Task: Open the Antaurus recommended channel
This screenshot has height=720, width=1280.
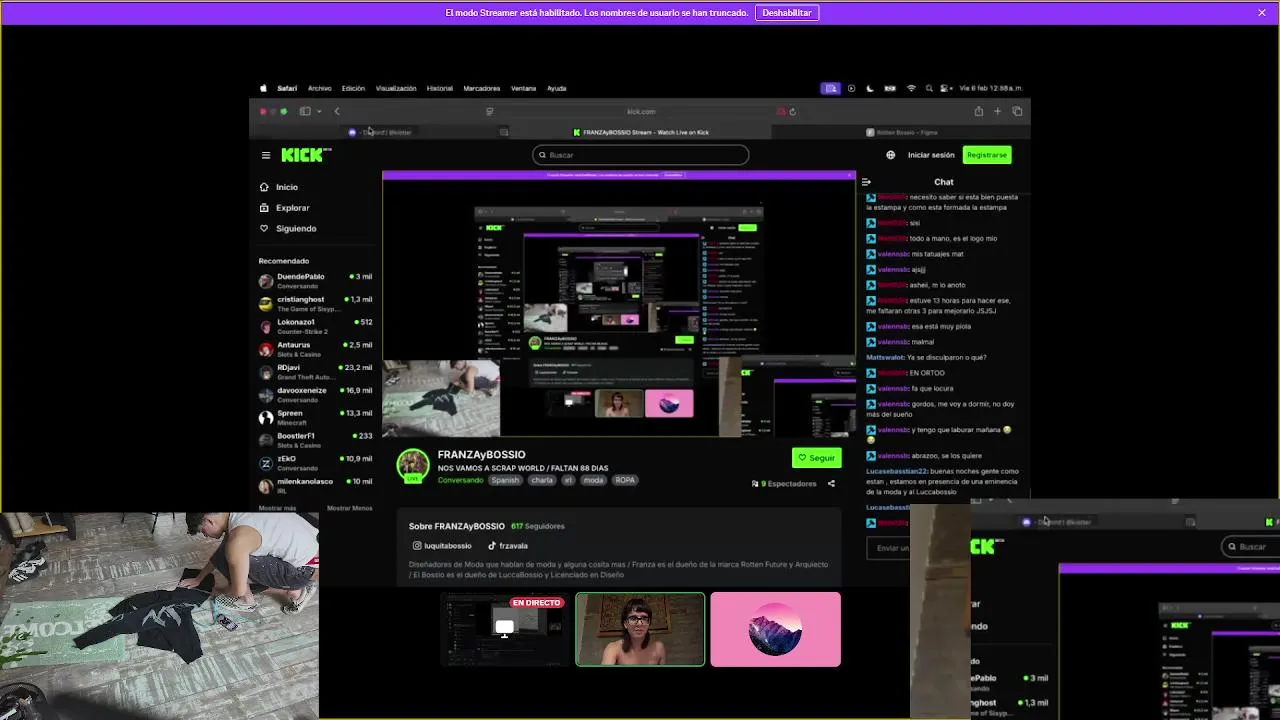Action: coord(315,349)
